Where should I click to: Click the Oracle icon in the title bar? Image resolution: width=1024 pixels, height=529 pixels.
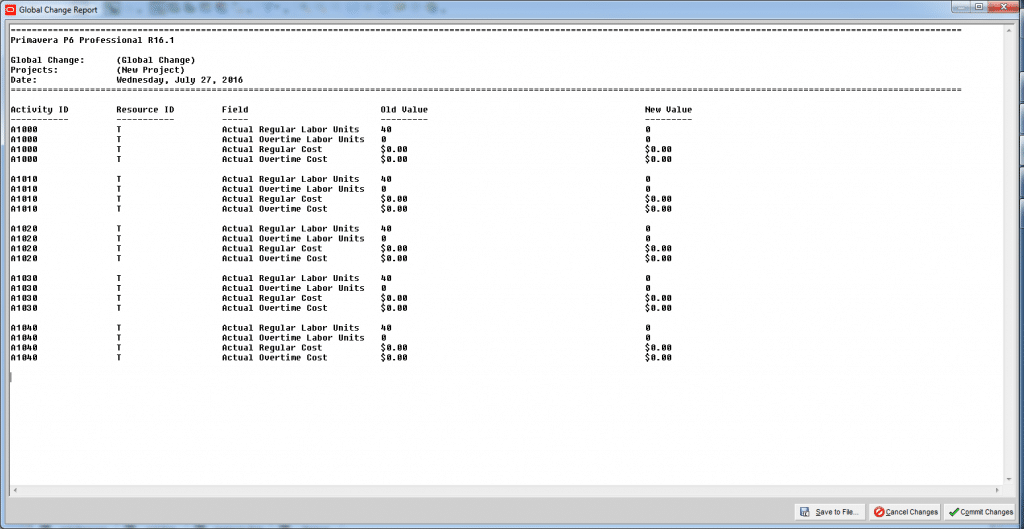pos(10,10)
